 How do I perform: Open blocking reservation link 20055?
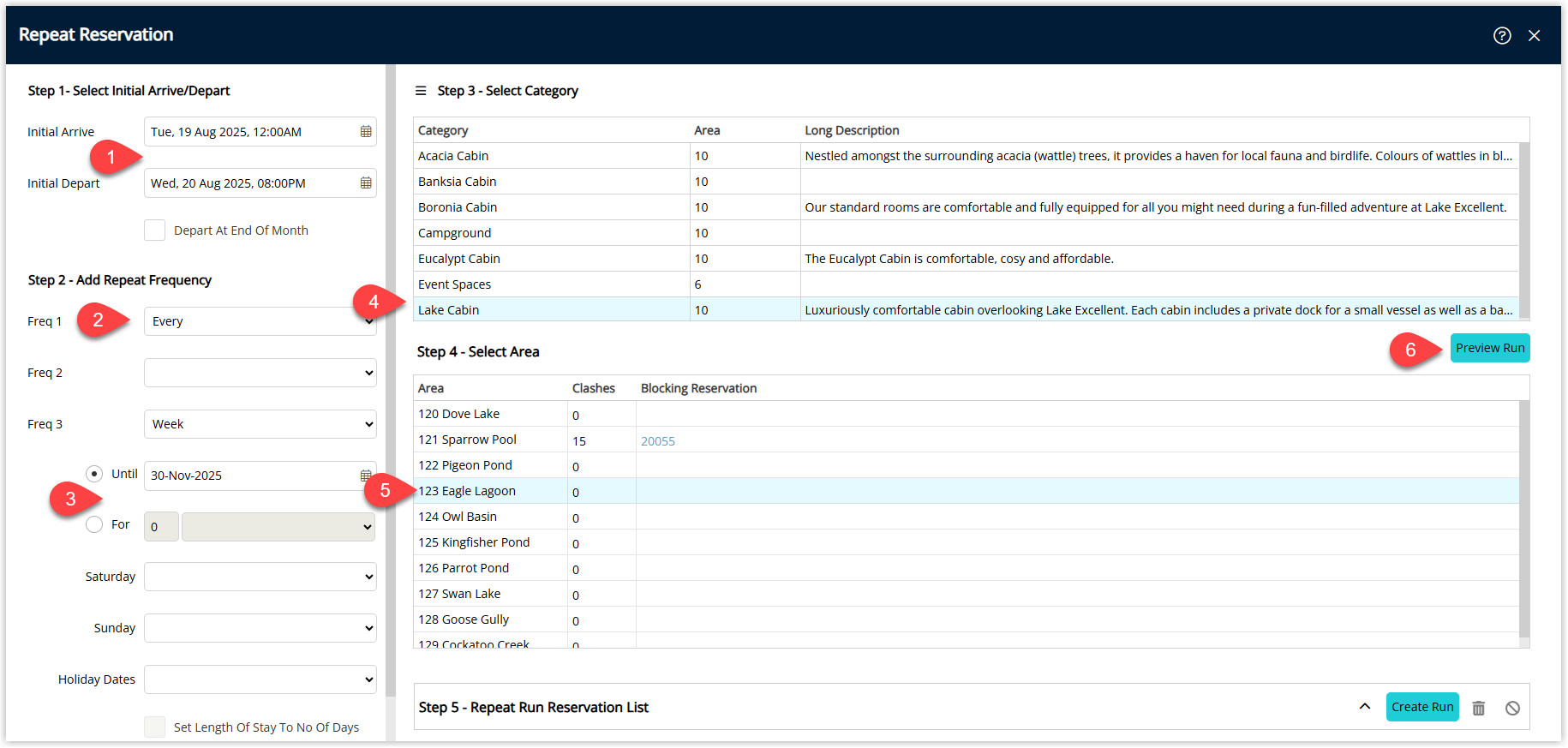coord(658,441)
